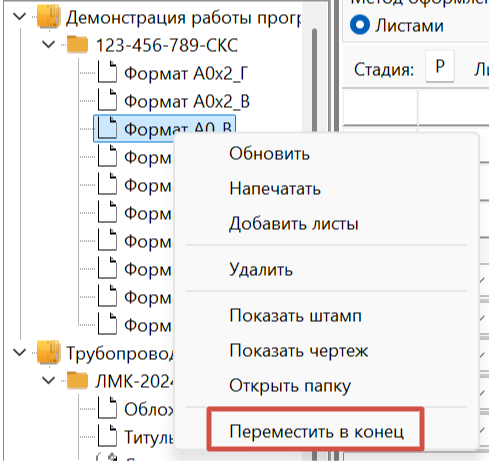Select the ЛМК-2024 tree label
The image size is (489, 461).
[x=134, y=381]
